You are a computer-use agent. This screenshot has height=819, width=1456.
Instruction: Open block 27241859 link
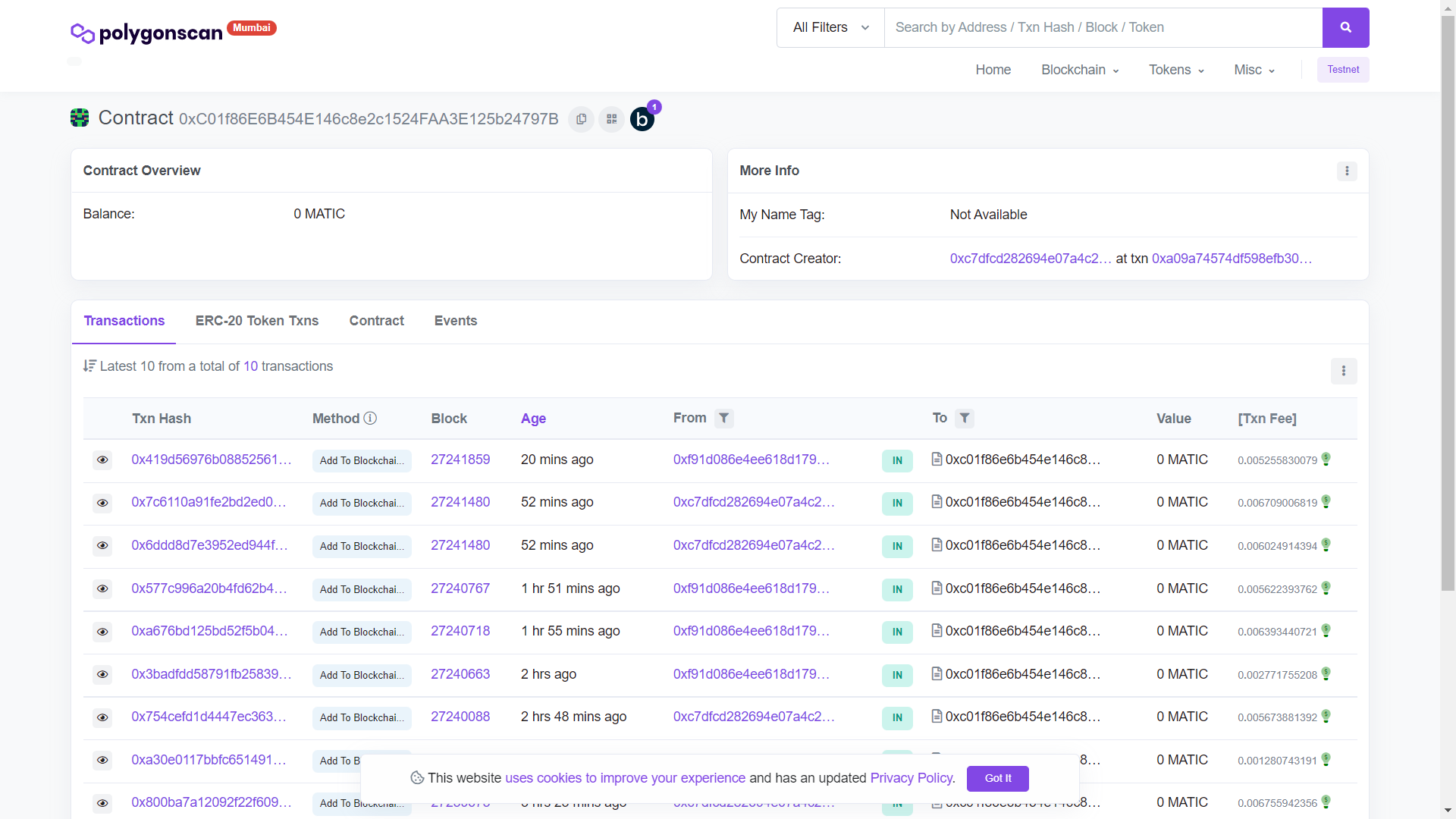click(x=460, y=460)
